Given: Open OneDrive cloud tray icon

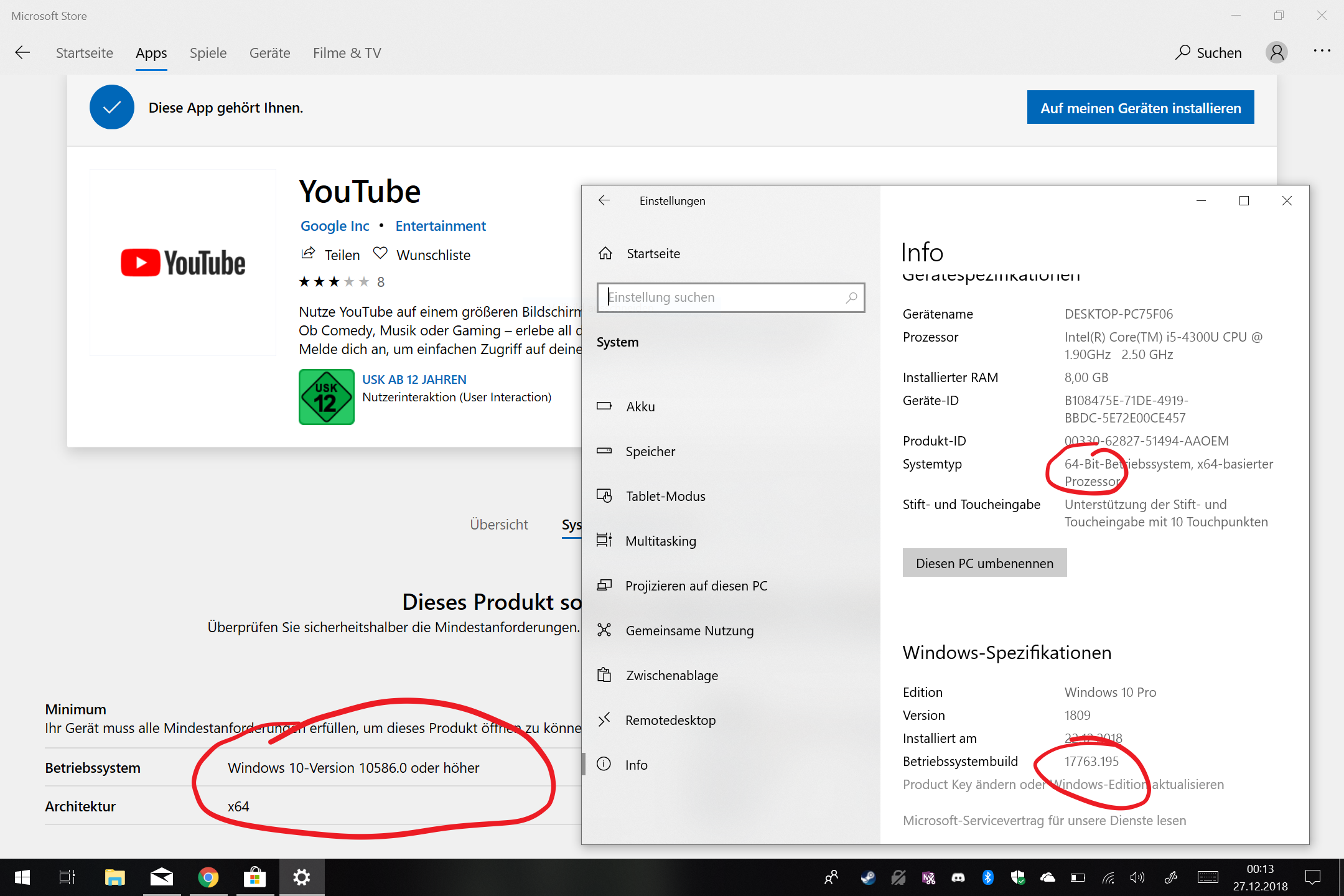Looking at the screenshot, I should pyautogui.click(x=1048, y=877).
